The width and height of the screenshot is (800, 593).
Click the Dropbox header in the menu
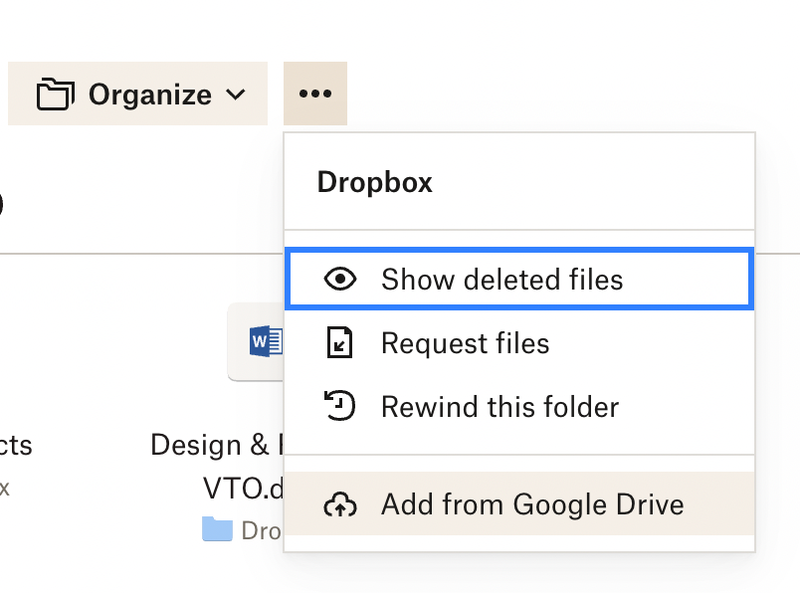(372, 182)
